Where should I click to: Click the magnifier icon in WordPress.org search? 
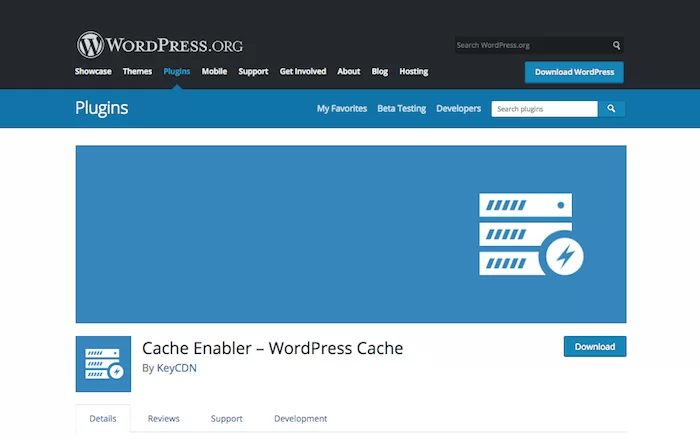click(x=617, y=45)
